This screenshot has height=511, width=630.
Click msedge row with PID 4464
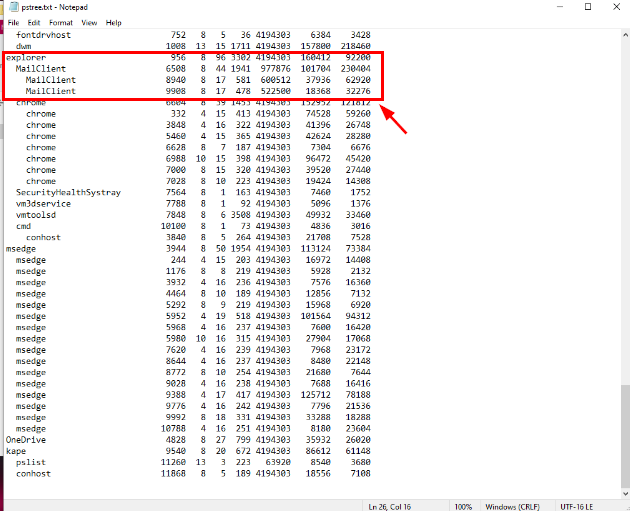[x=193, y=294]
